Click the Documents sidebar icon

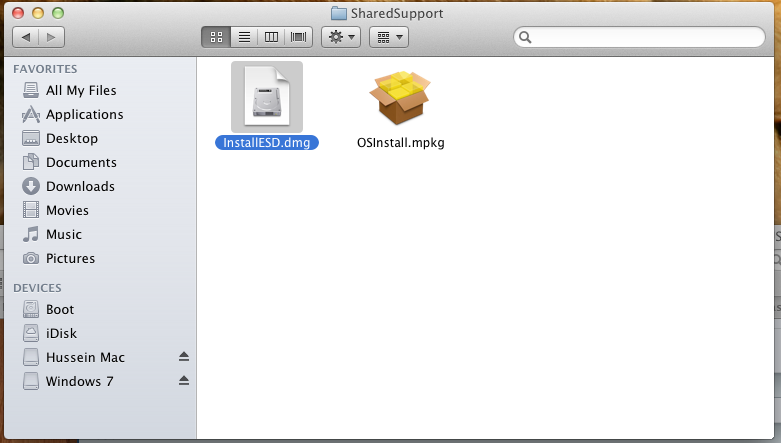[31, 162]
